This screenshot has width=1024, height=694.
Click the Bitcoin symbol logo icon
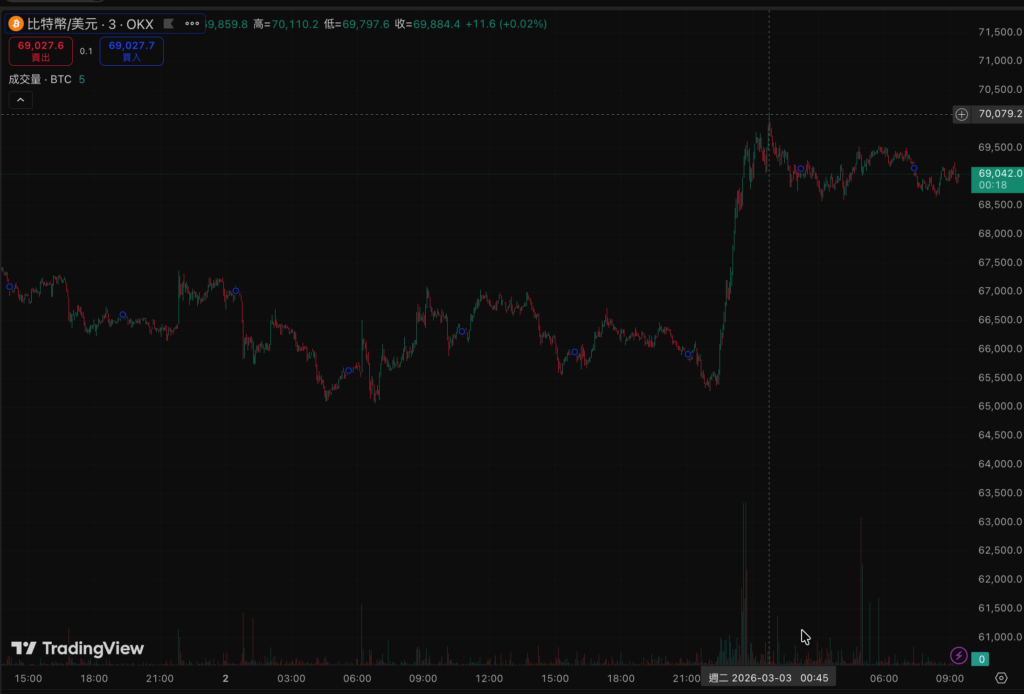tap(18, 23)
